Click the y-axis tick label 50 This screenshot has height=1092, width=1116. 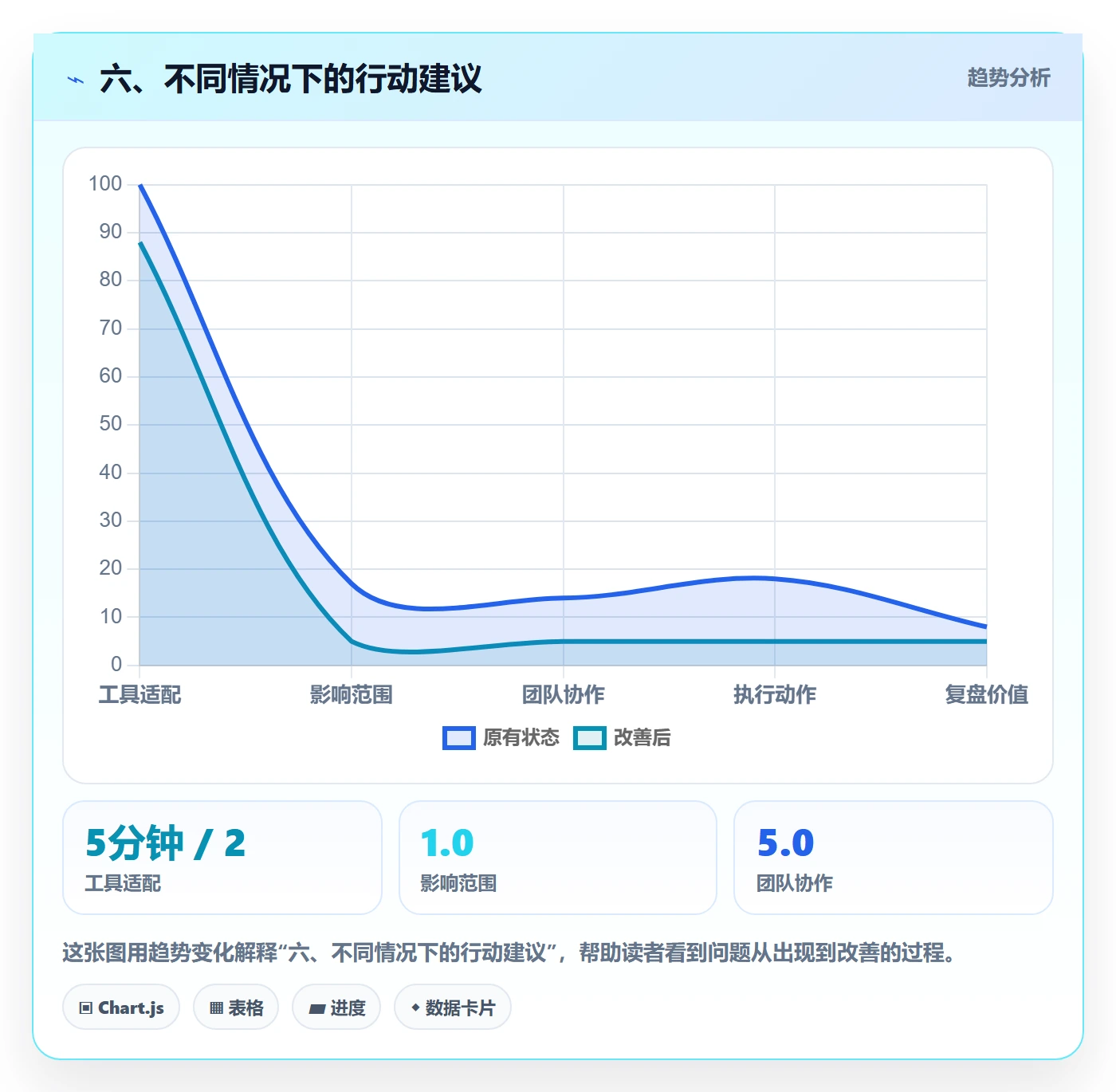tap(111, 424)
